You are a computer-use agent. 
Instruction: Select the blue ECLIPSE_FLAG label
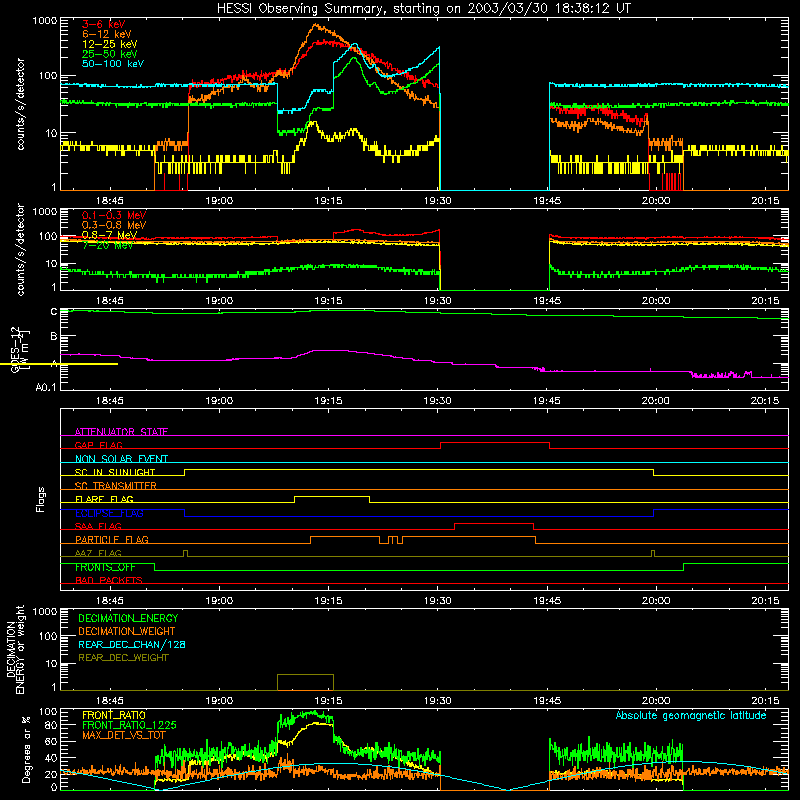(x=109, y=513)
